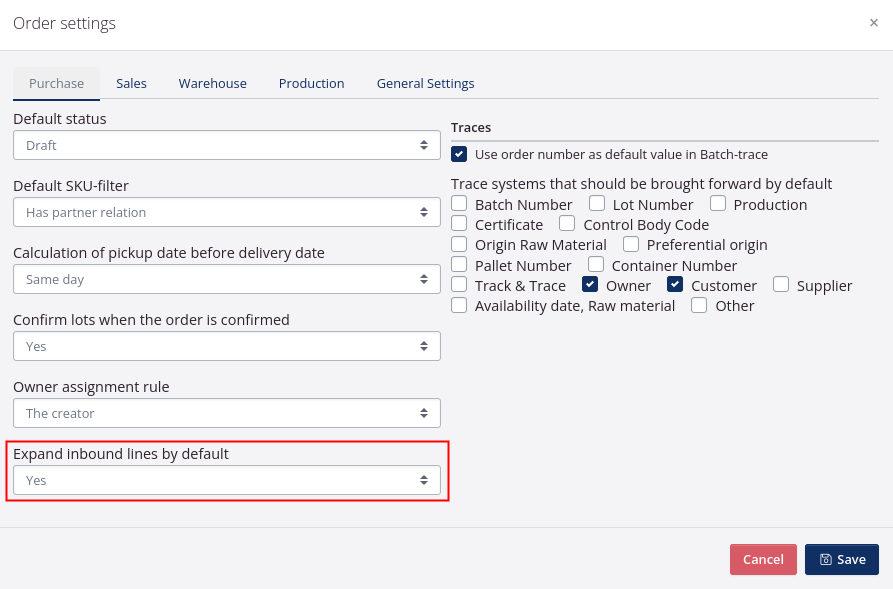Open the Confirm lots dropdown
The image size is (893, 589).
(226, 346)
